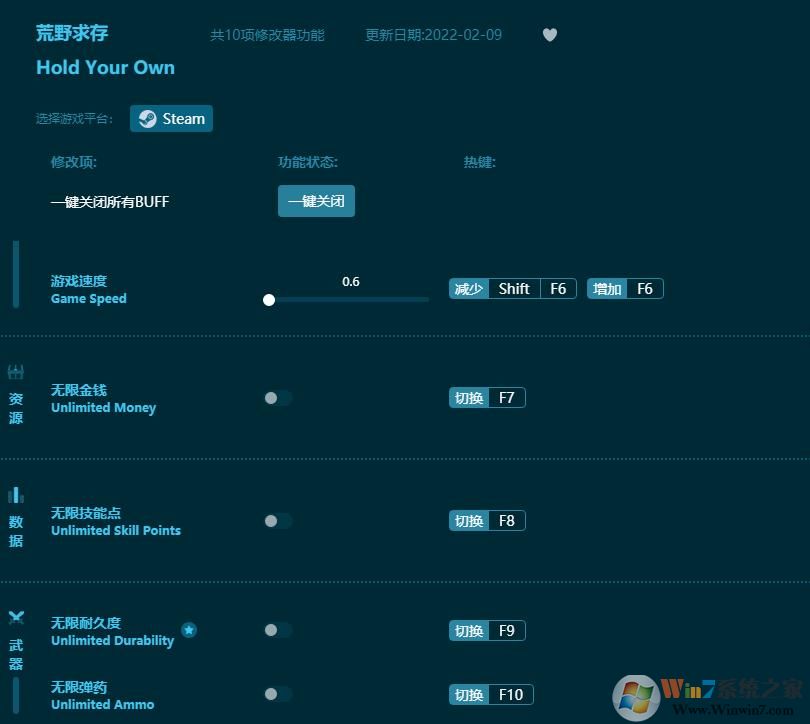This screenshot has height=724, width=810.
Task: Click the F9 hotkey for Unlimited Durability
Action: pos(487,631)
